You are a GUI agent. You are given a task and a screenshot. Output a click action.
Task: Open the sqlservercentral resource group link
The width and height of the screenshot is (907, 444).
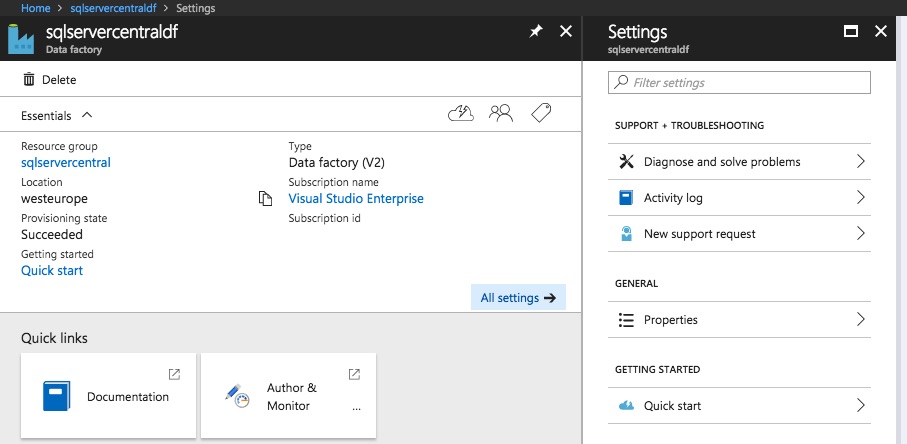pos(66,162)
